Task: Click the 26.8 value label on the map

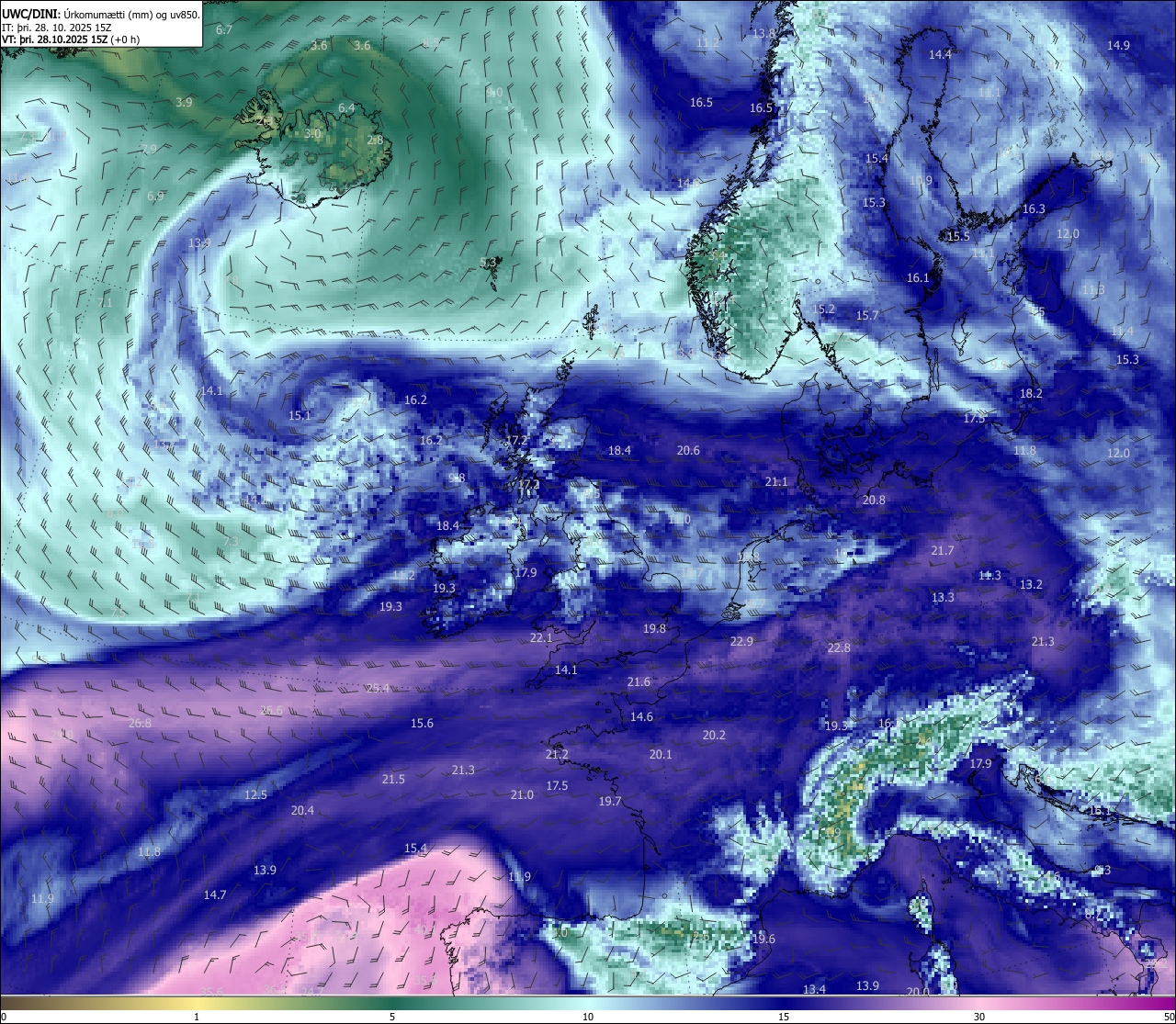Action: click(x=140, y=724)
